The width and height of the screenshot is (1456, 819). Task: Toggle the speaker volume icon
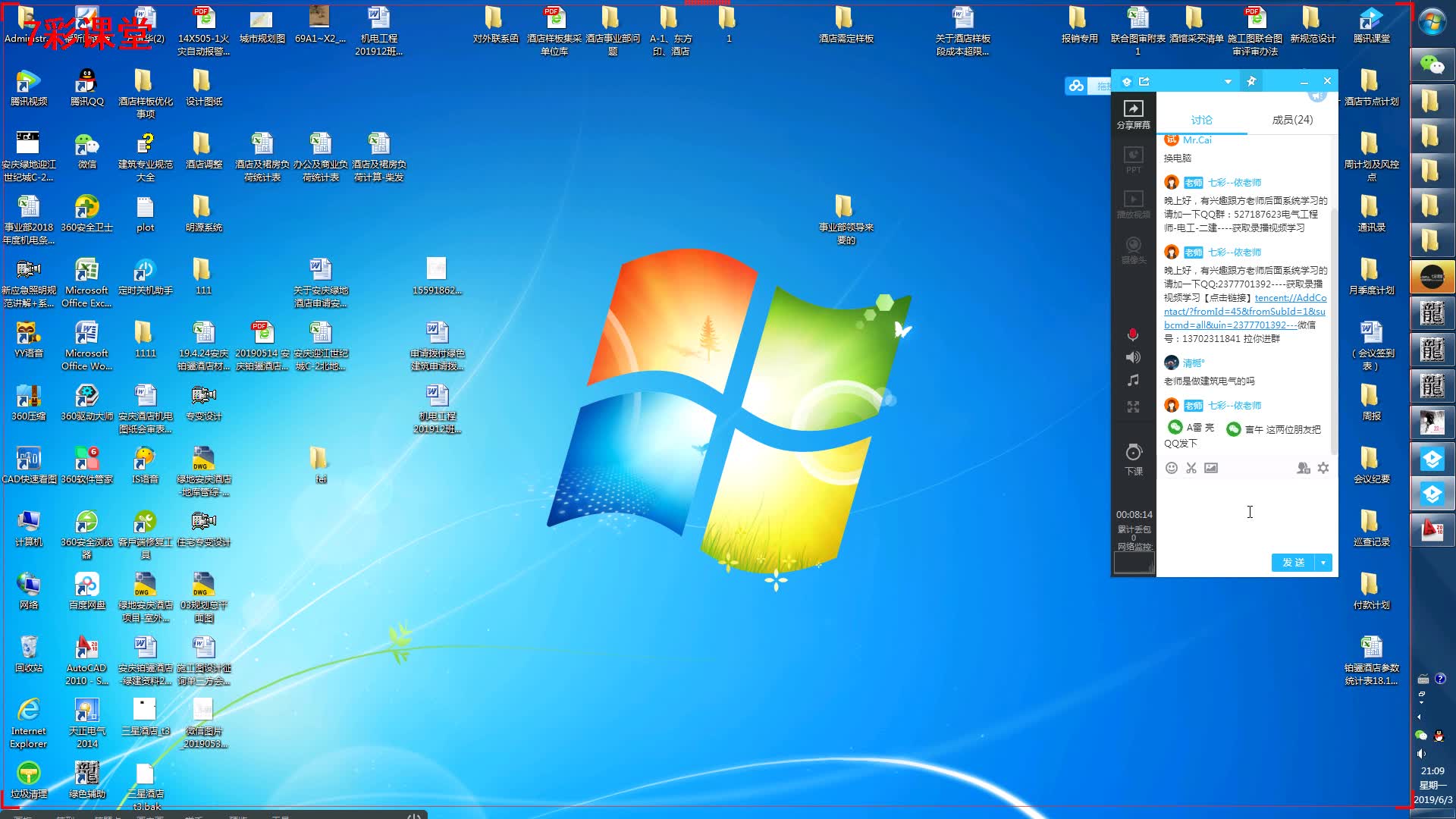1133,357
